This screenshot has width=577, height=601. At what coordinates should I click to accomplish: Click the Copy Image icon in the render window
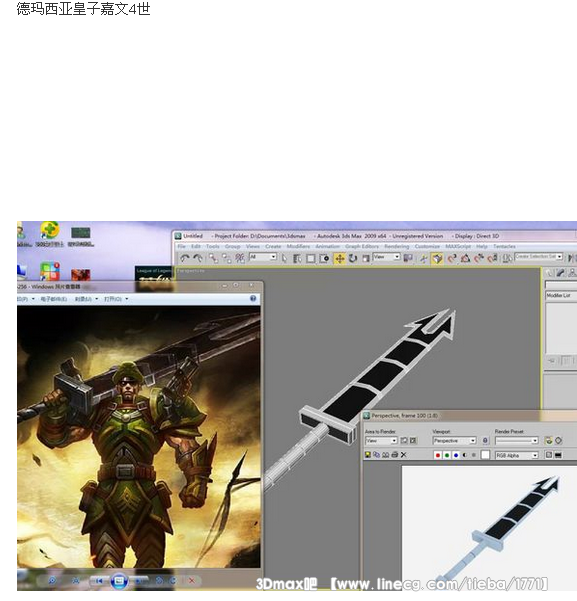(x=376, y=455)
